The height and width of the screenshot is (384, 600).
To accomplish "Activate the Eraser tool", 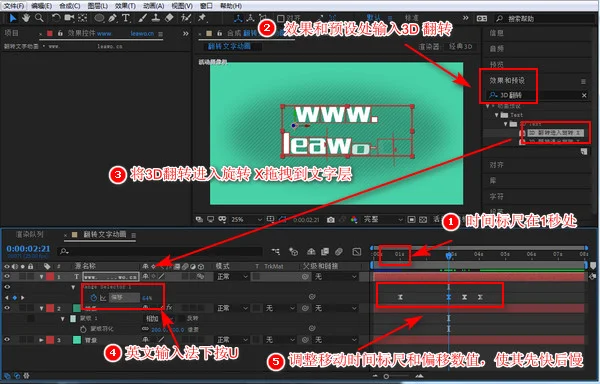I will click(169, 18).
